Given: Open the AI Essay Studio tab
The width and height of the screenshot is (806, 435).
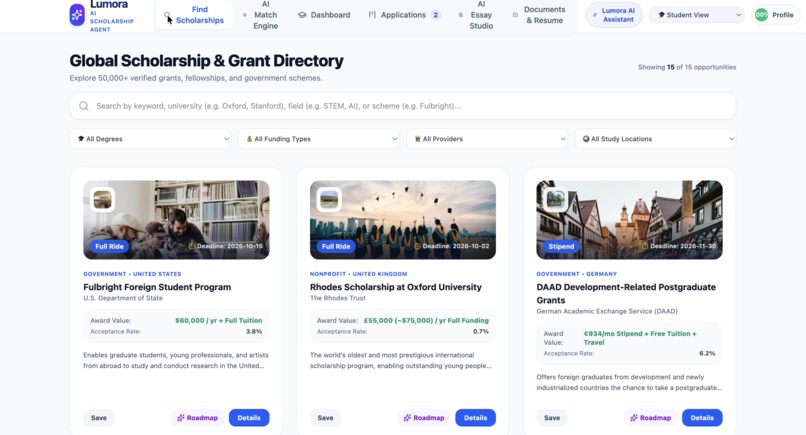Looking at the screenshot, I should coord(476,15).
